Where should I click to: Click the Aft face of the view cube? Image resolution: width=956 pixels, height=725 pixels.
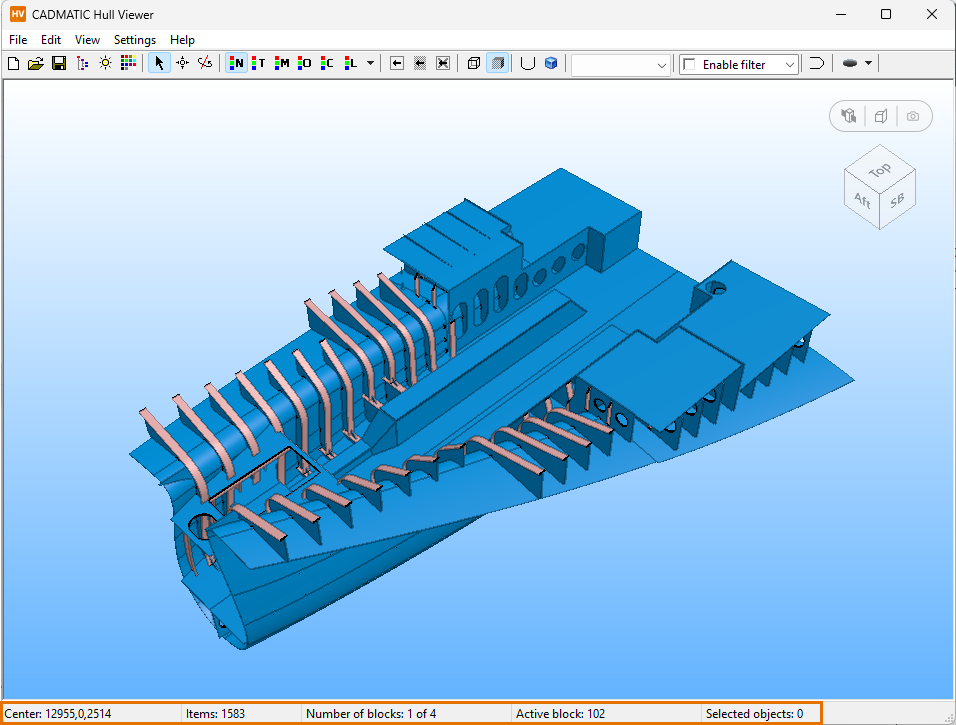[x=861, y=200]
